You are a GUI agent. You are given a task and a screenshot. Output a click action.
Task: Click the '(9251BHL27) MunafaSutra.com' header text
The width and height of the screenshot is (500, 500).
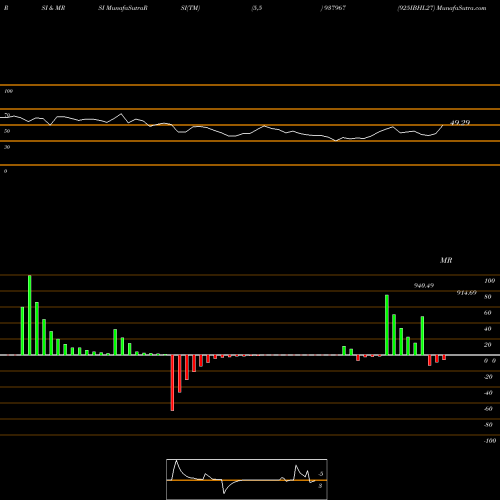click(x=442, y=8)
